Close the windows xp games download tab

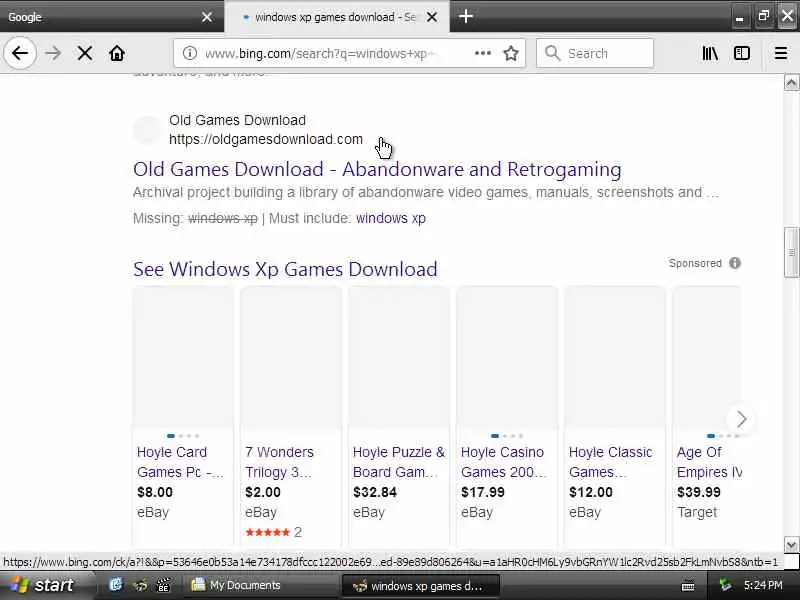point(432,17)
